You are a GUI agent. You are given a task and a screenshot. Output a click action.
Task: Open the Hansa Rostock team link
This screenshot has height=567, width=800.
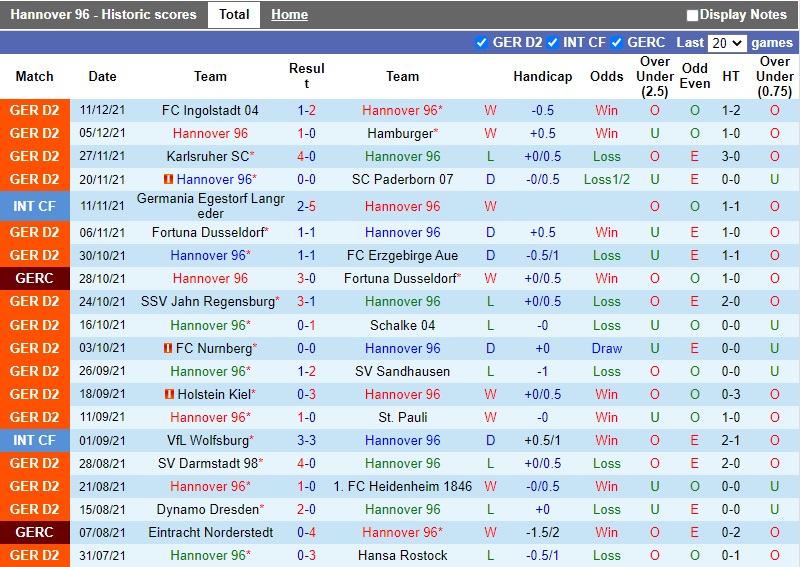[x=403, y=555]
